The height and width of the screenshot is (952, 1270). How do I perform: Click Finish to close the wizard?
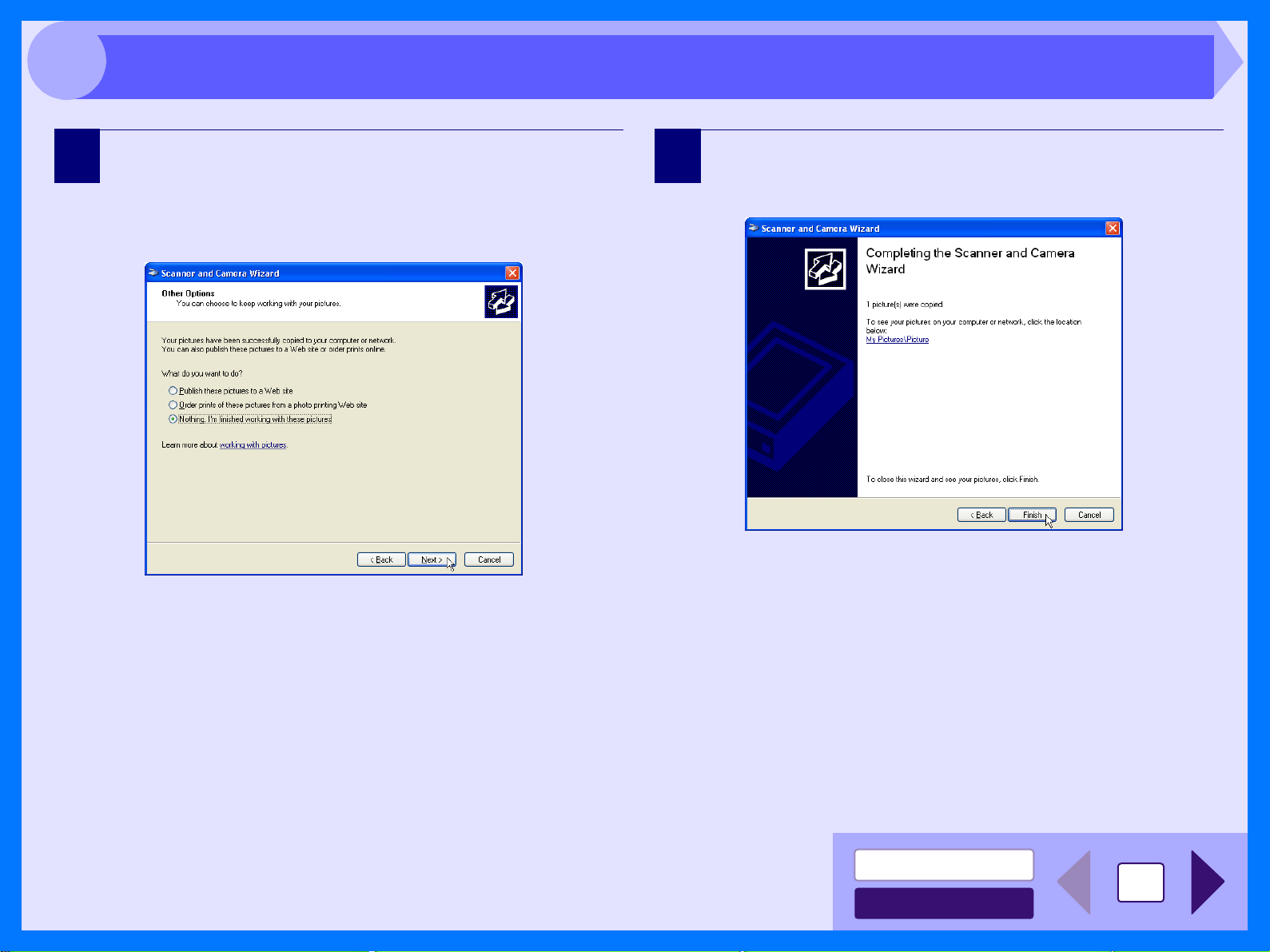[1032, 515]
